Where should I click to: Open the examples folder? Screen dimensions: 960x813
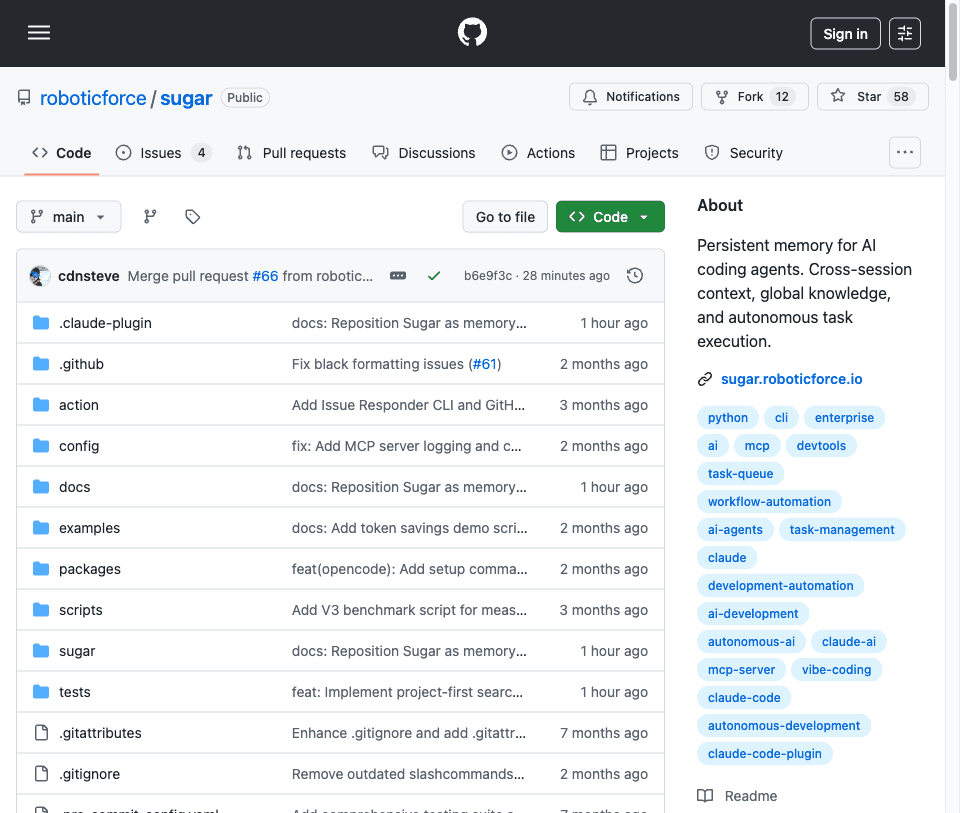point(89,528)
